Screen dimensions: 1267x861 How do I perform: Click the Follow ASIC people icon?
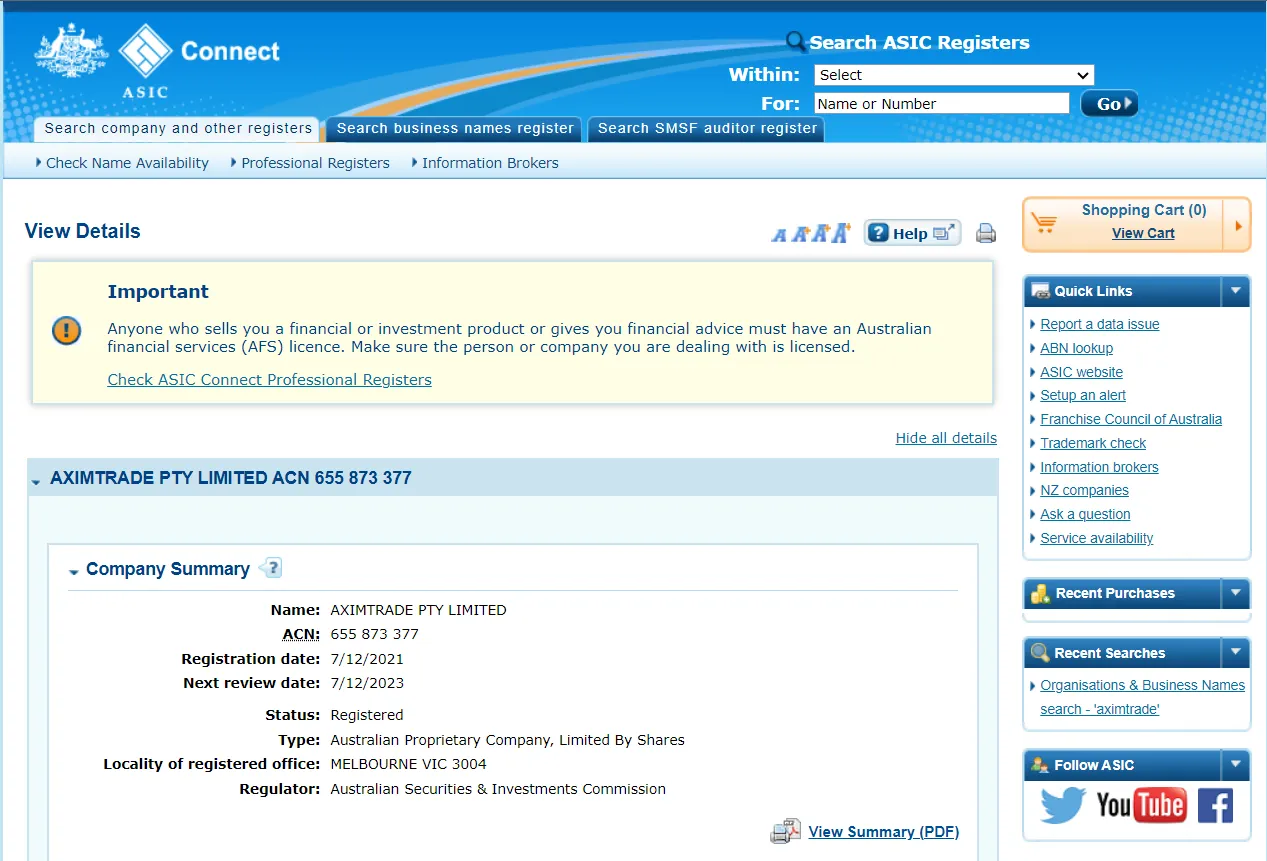pos(1040,765)
